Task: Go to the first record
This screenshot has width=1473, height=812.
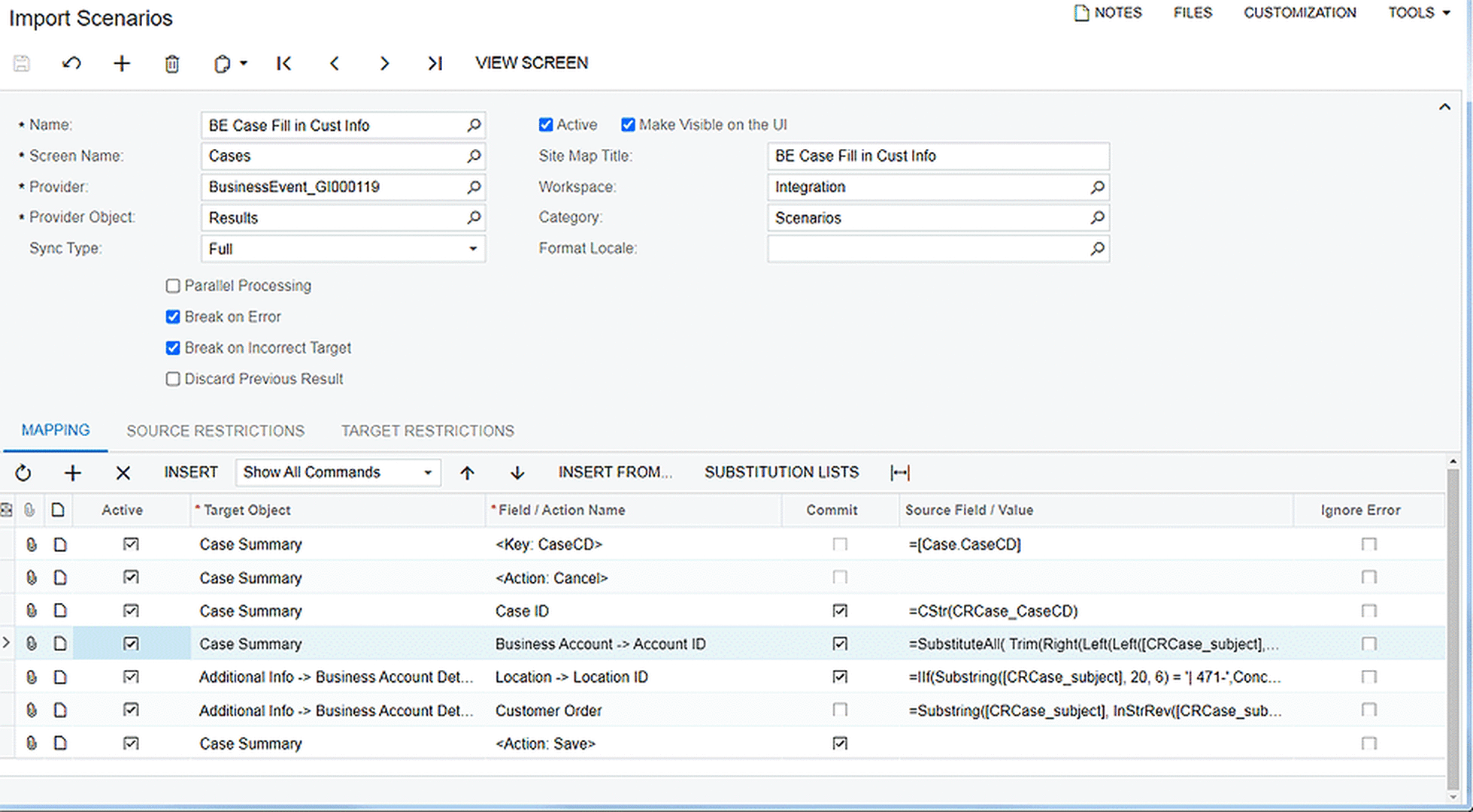Action: pos(283,63)
